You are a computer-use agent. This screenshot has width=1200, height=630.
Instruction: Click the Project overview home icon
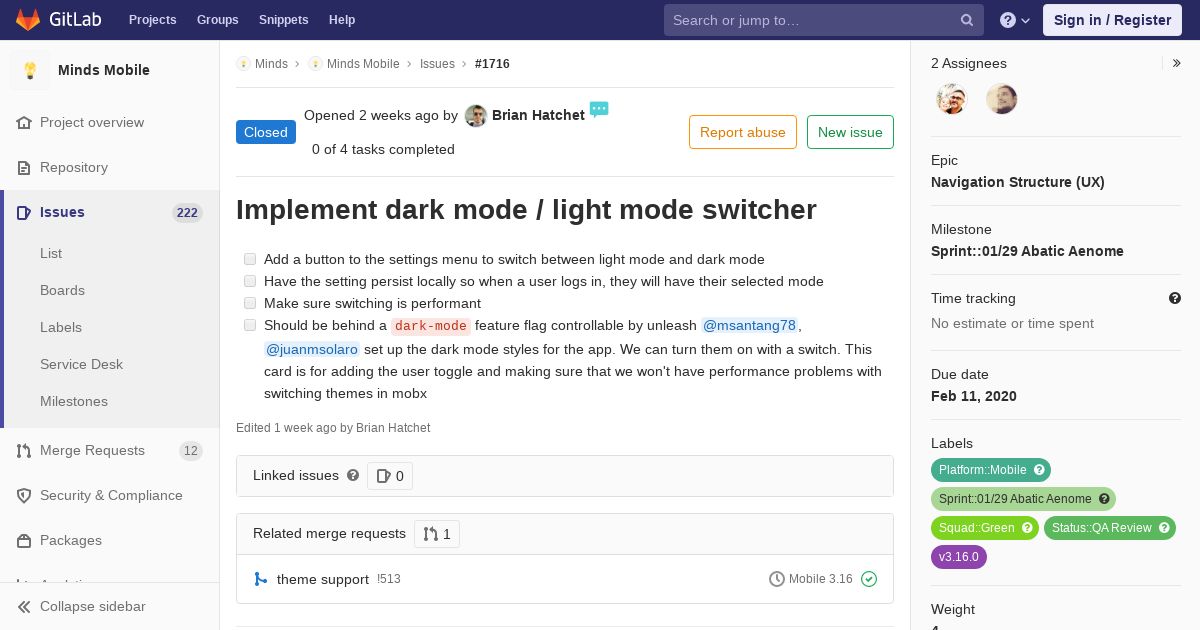[24, 123]
